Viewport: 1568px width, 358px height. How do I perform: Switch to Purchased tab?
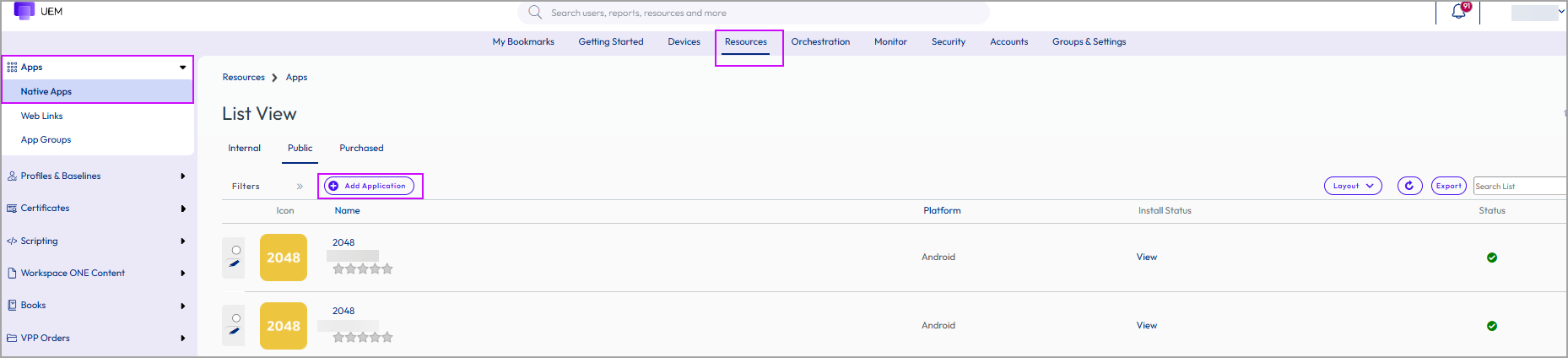361,149
